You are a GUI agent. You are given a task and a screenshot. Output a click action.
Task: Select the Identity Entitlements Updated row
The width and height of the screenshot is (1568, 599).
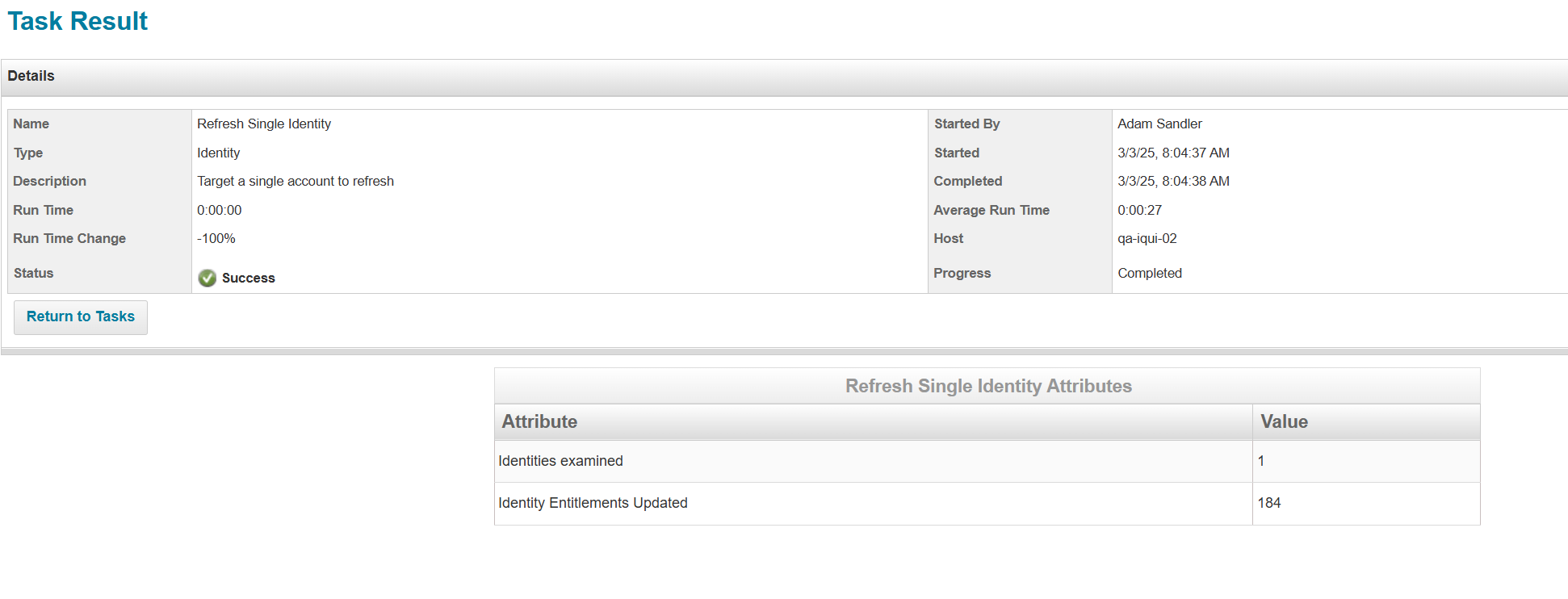(593, 503)
